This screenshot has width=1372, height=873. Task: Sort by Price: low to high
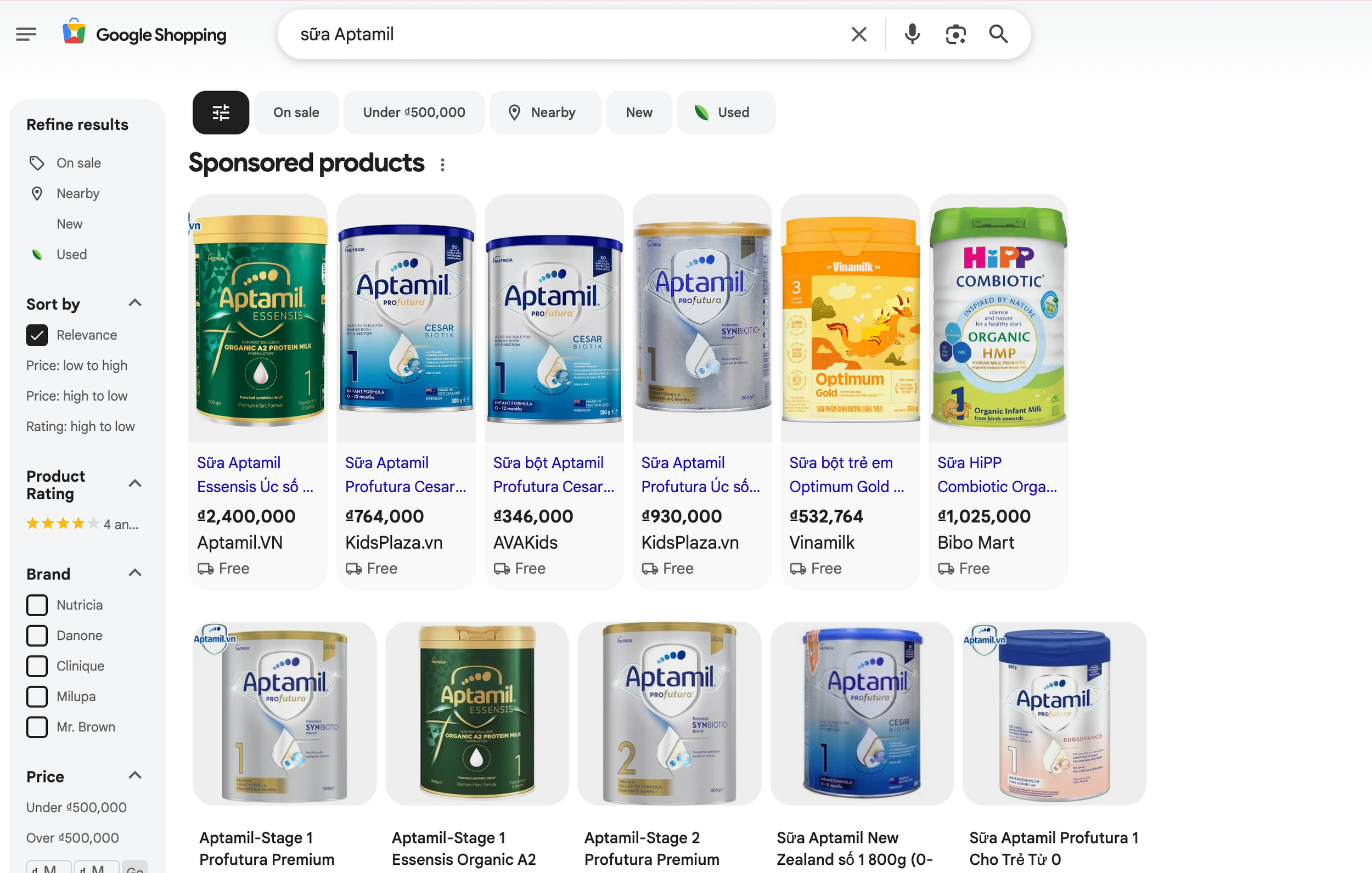click(77, 365)
